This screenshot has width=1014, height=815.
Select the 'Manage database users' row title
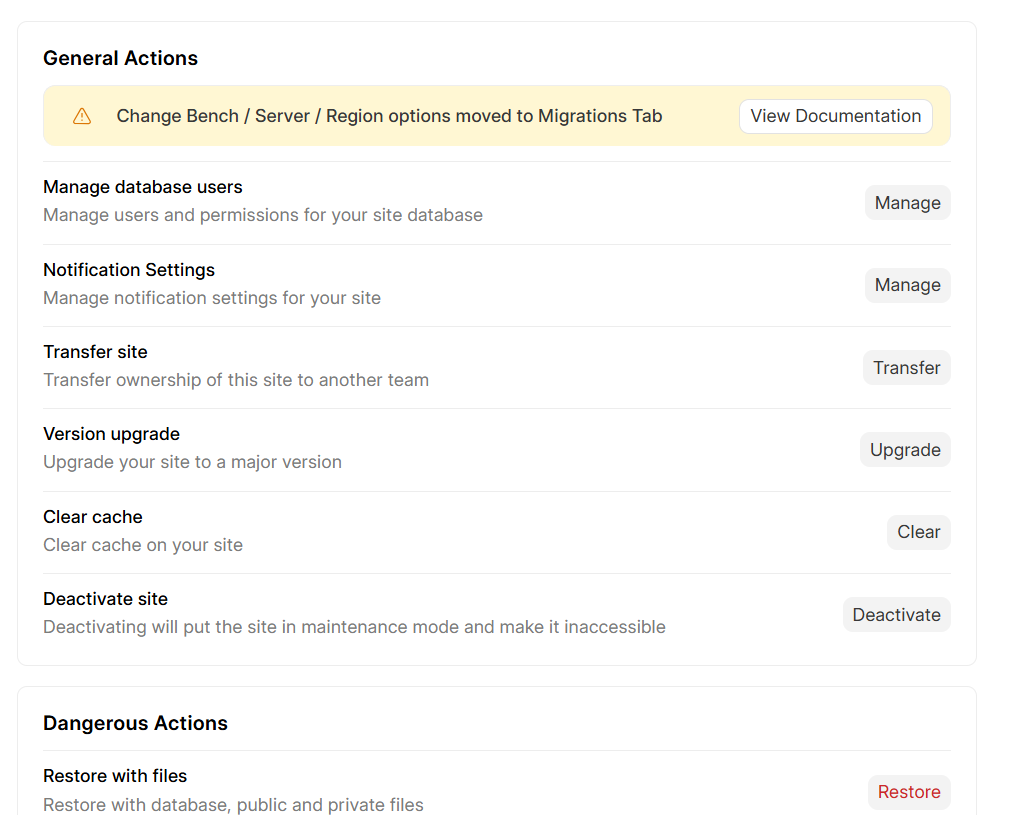pos(143,187)
